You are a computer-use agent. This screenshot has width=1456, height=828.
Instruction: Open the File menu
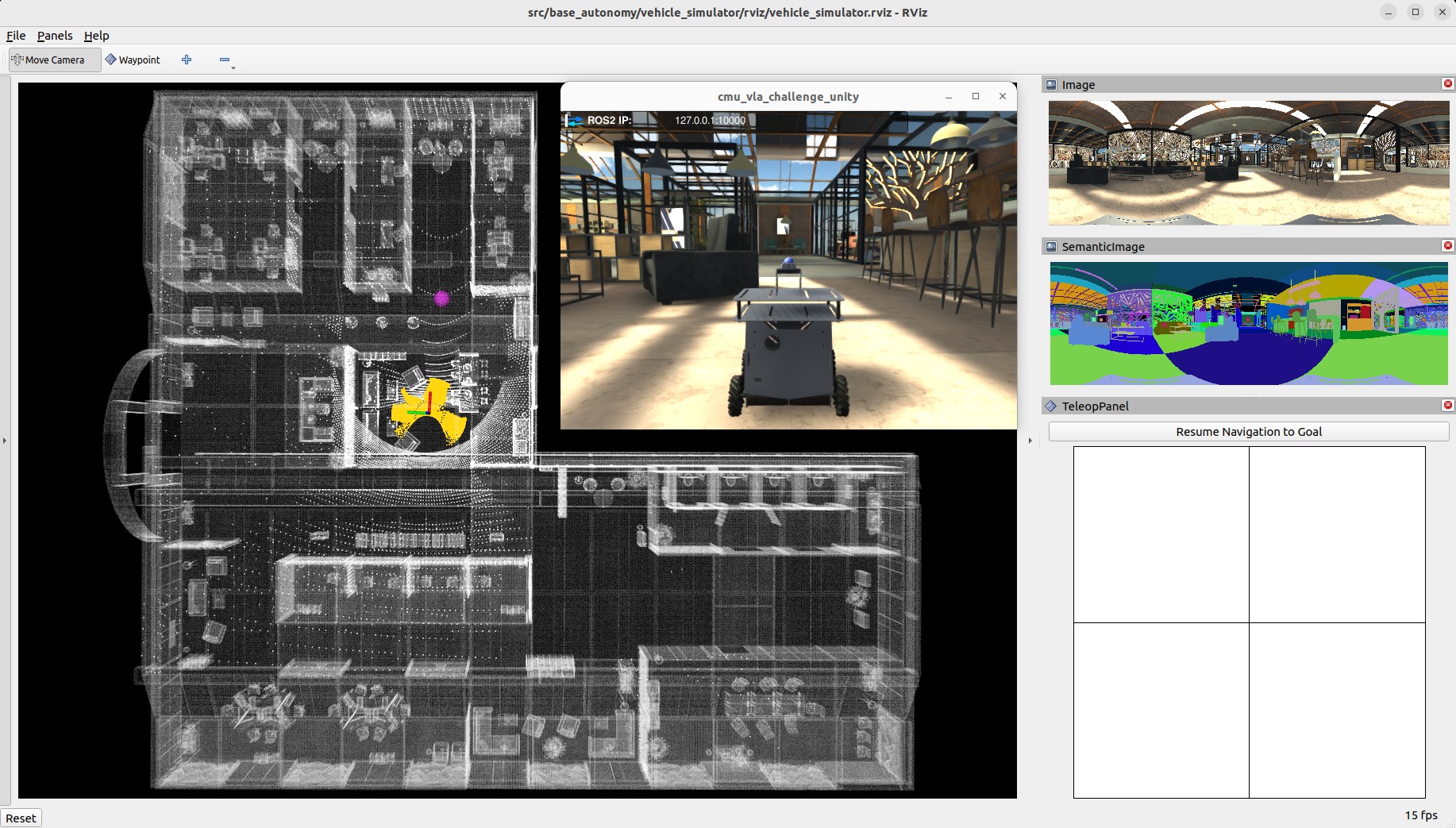point(16,36)
